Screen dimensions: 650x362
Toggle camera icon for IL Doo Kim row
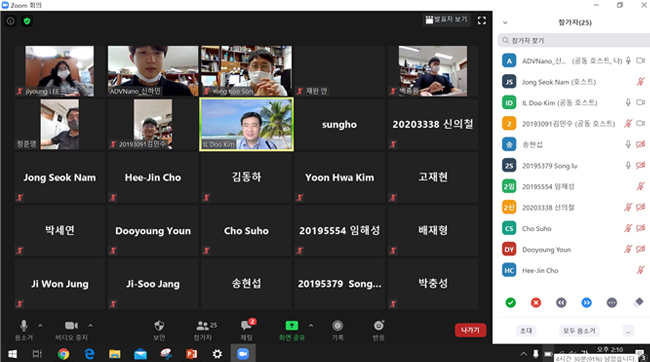[x=641, y=102]
